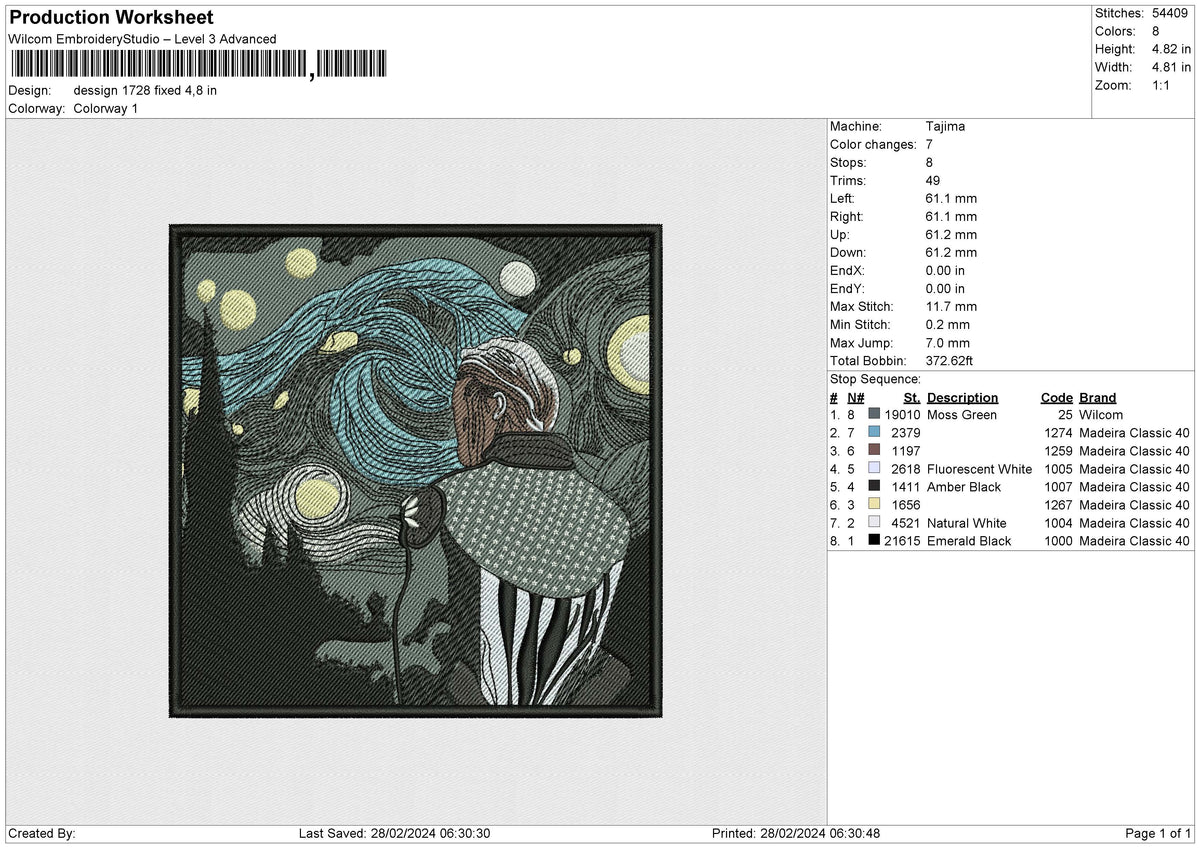Click the stitch count 21615

(902, 541)
